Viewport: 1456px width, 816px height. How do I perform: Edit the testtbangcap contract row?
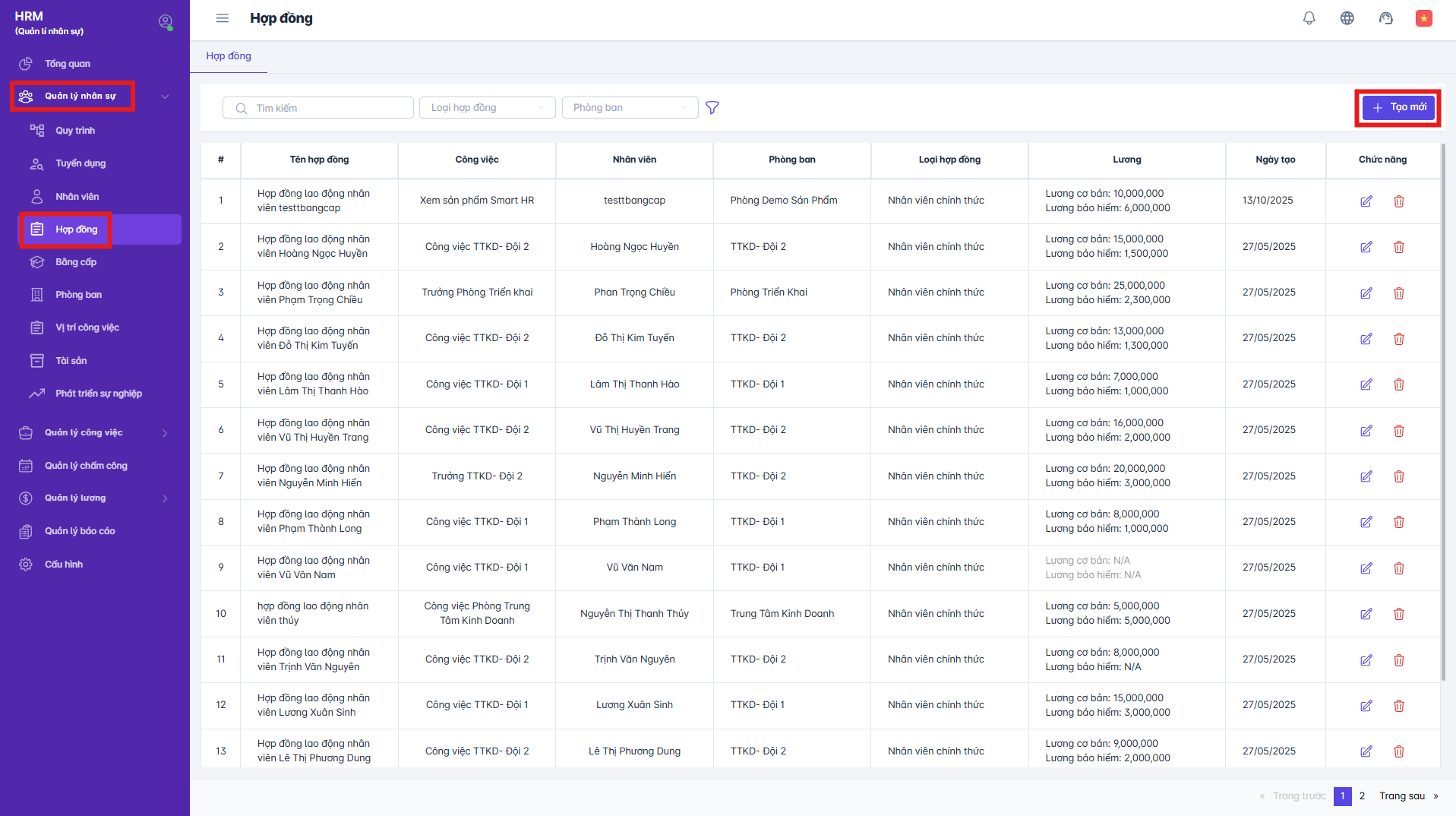click(1366, 201)
